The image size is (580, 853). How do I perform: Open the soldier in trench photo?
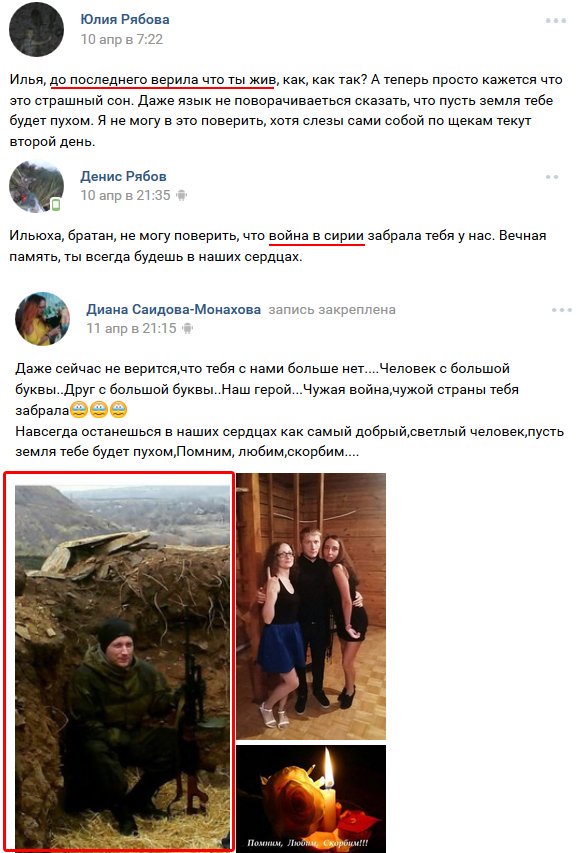pyautogui.click(x=122, y=660)
